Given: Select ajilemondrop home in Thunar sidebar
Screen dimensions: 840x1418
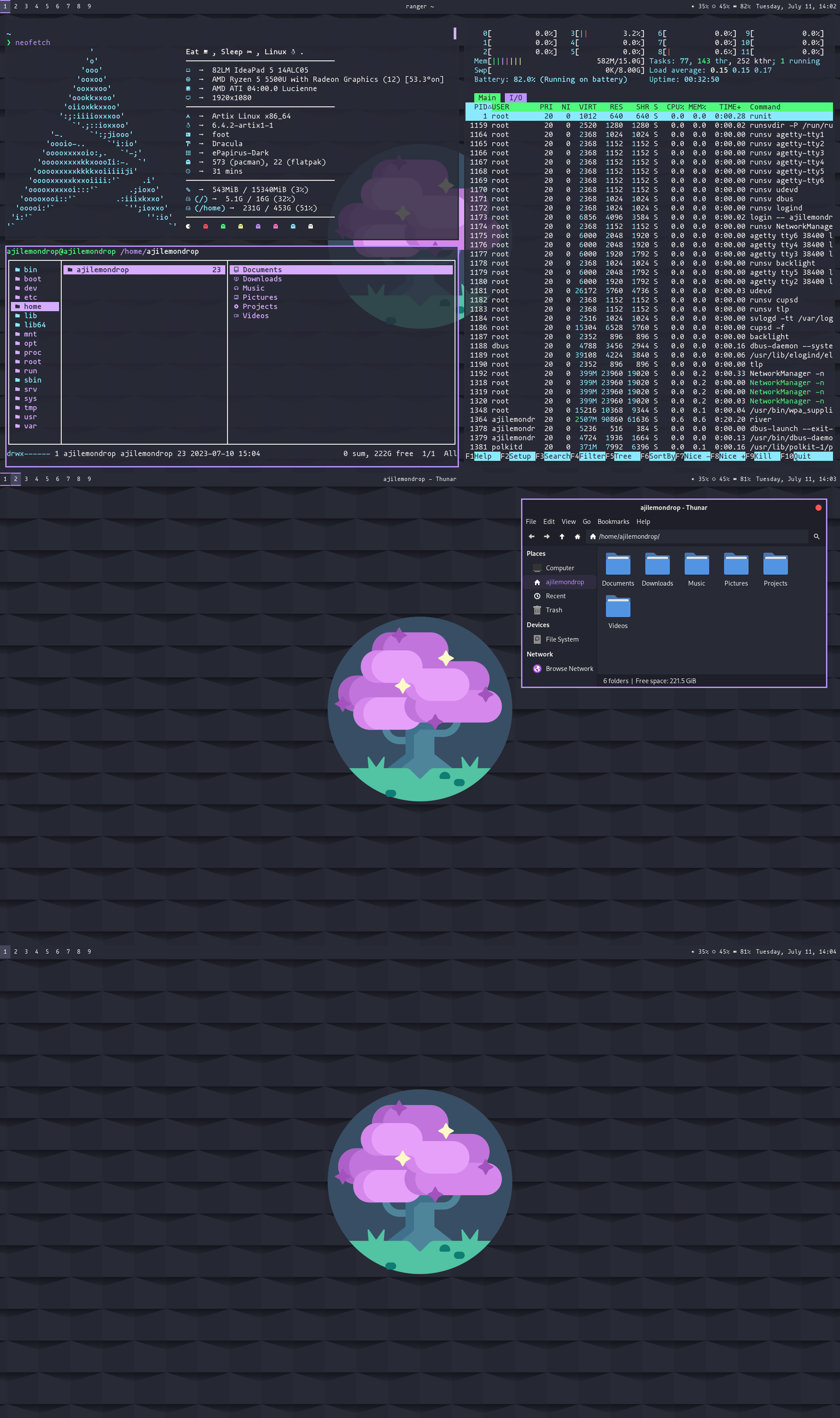Looking at the screenshot, I should [560, 582].
